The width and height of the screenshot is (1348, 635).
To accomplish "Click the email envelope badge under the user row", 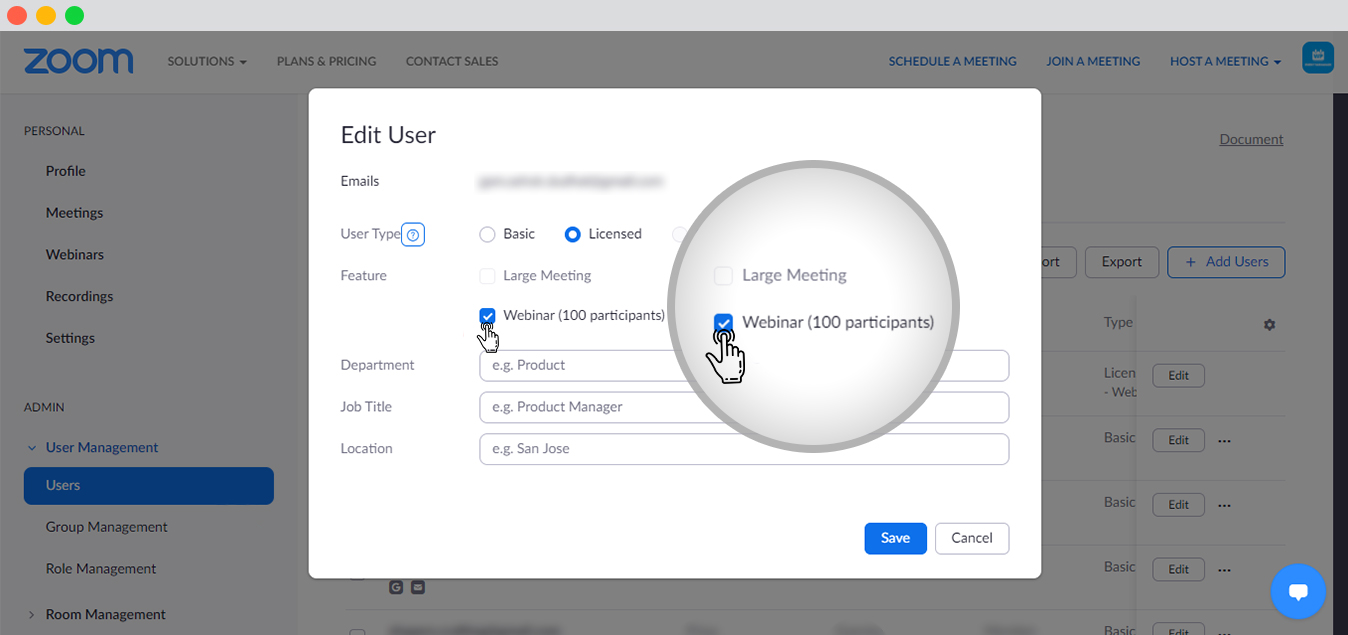I will pos(417,587).
